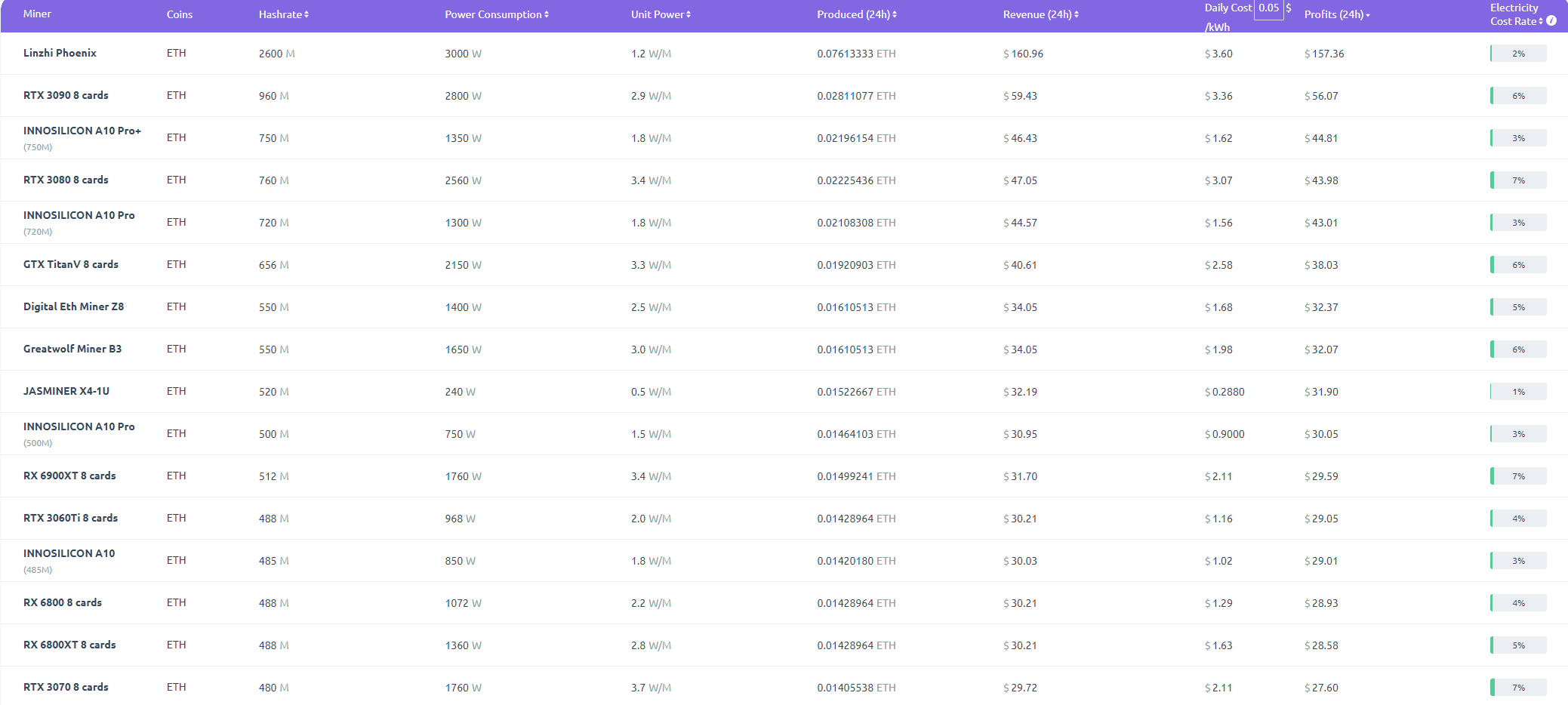The width and height of the screenshot is (1568, 705).
Task: Click the Coins column header
Action: tap(180, 14)
